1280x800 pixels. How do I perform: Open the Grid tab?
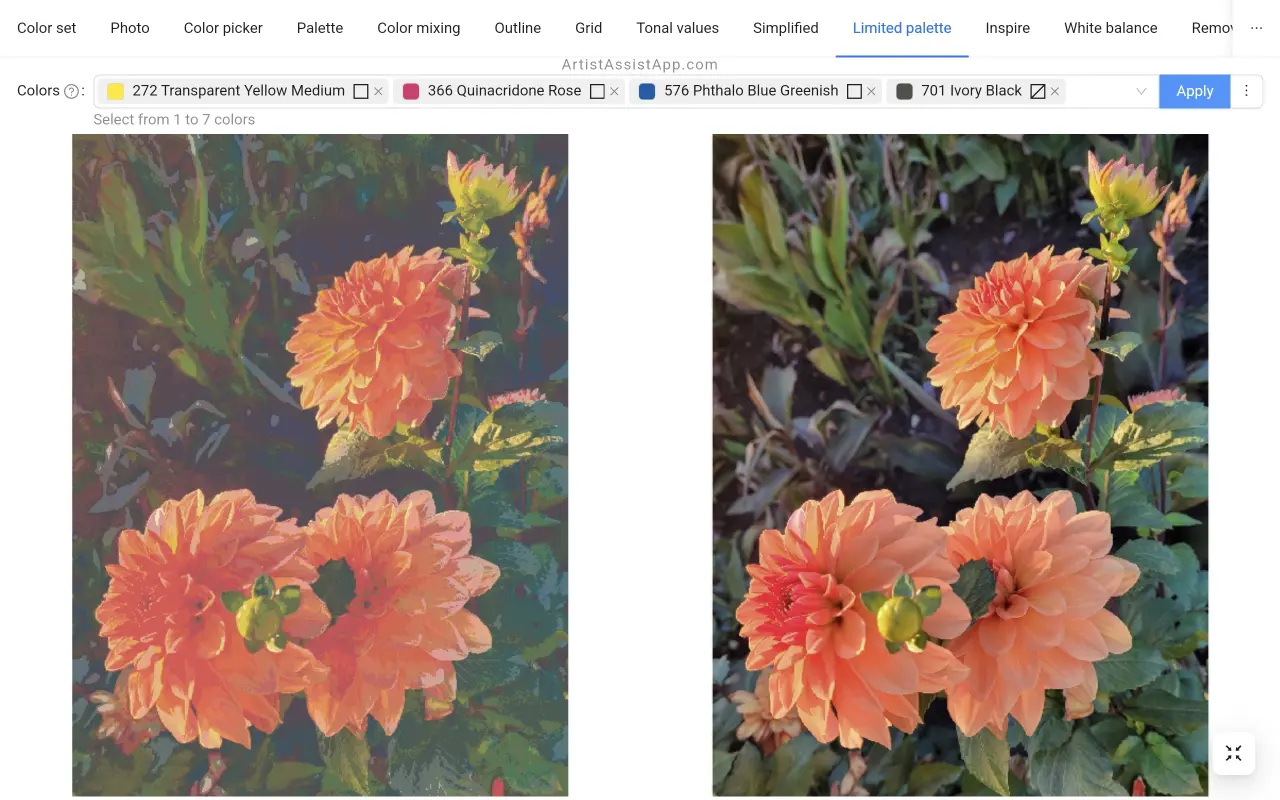point(589,28)
